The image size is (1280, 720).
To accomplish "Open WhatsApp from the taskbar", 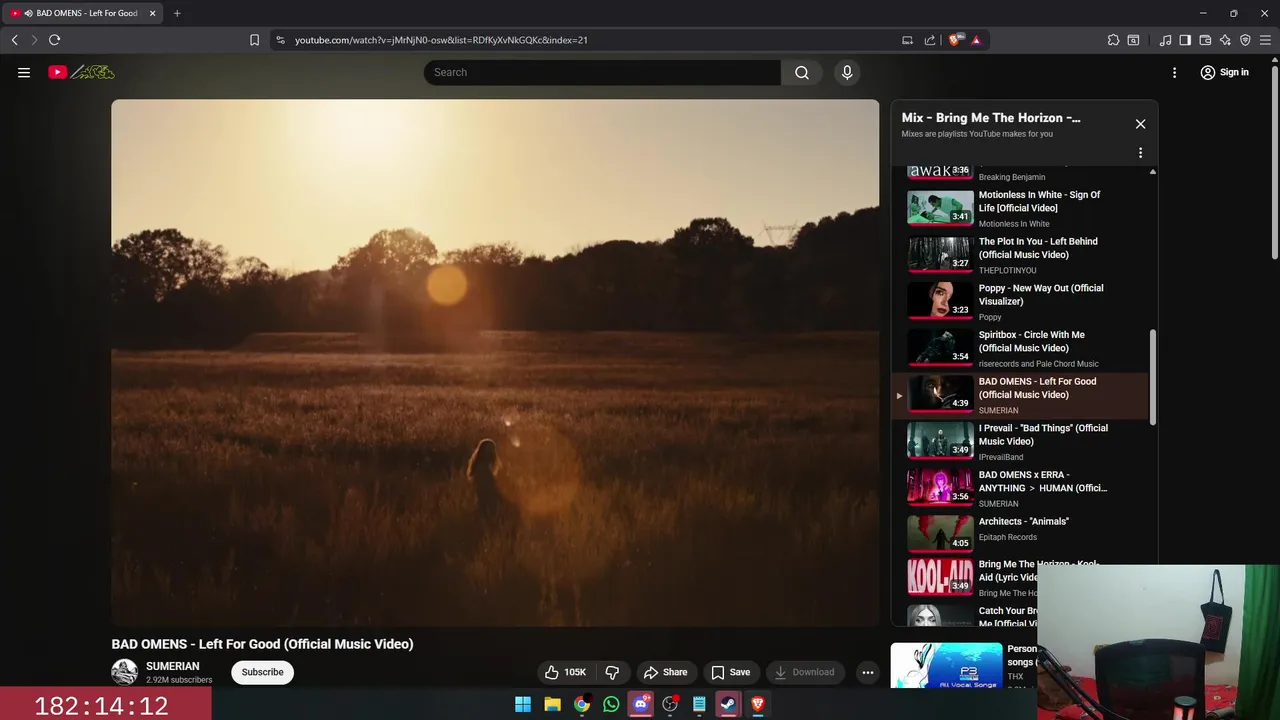I will (x=611, y=704).
